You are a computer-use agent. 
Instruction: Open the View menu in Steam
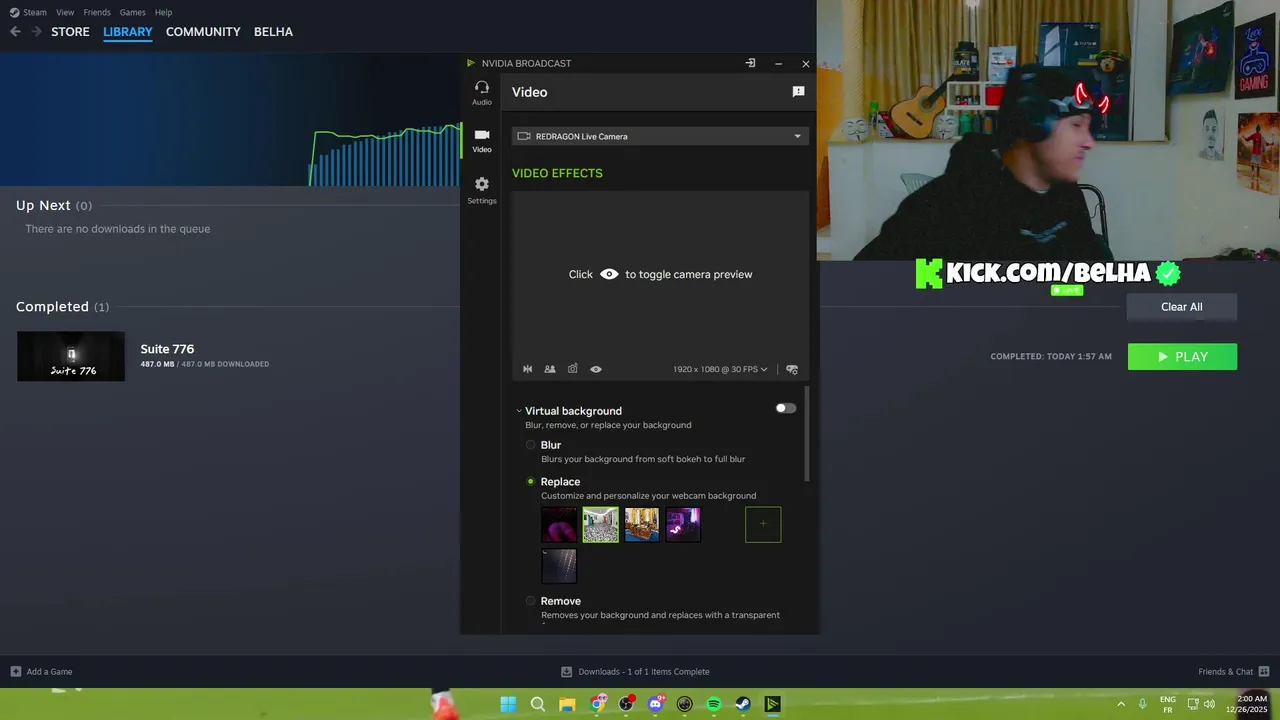pyautogui.click(x=65, y=12)
